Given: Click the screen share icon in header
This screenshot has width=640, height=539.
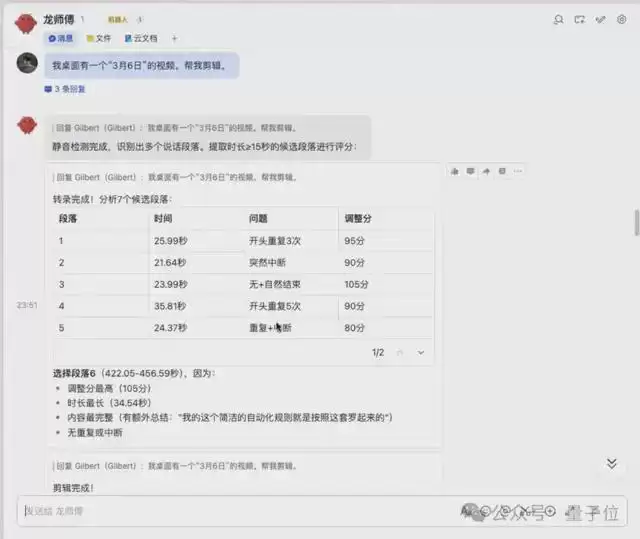Looking at the screenshot, I should (580, 19).
